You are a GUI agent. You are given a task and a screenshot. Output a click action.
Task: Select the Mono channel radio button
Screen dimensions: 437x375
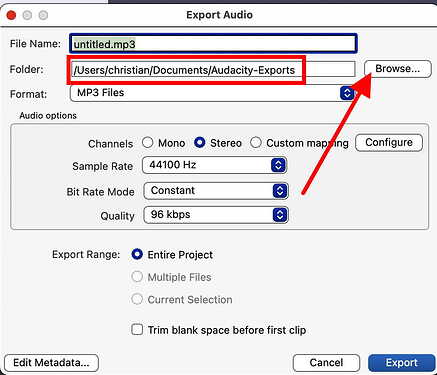tap(147, 143)
